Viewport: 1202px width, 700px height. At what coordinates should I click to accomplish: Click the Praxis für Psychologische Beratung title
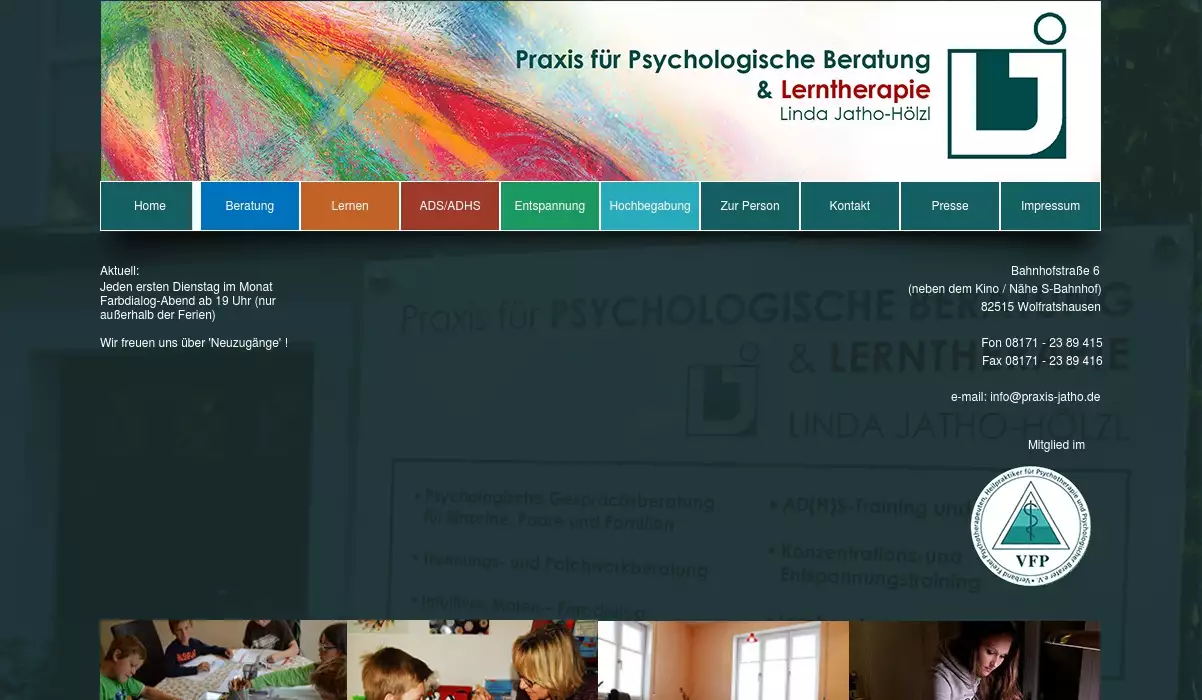(722, 60)
